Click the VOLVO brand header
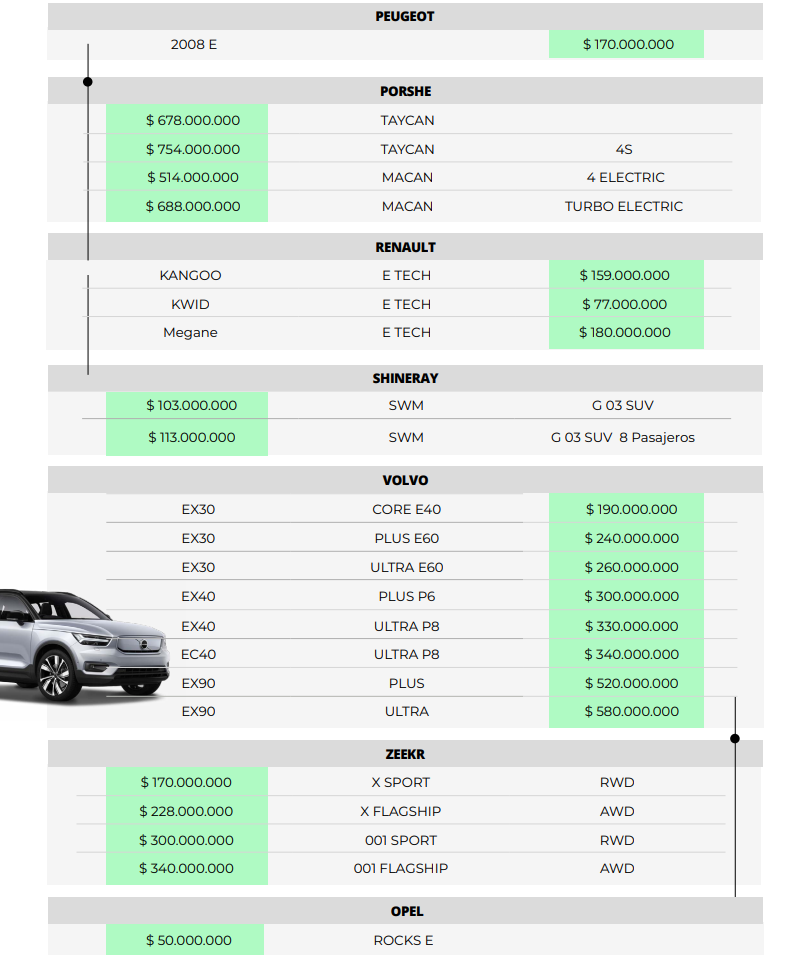Screen dimensions: 810x957 [x=405, y=480]
